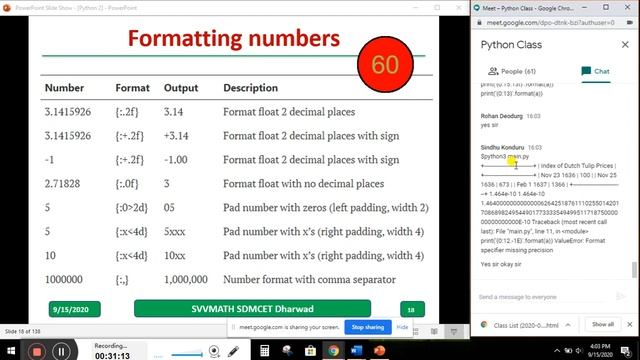Viewport: 640px width, 360px height.
Task: Click the recording timer 00:31:13
Action: pos(112,356)
